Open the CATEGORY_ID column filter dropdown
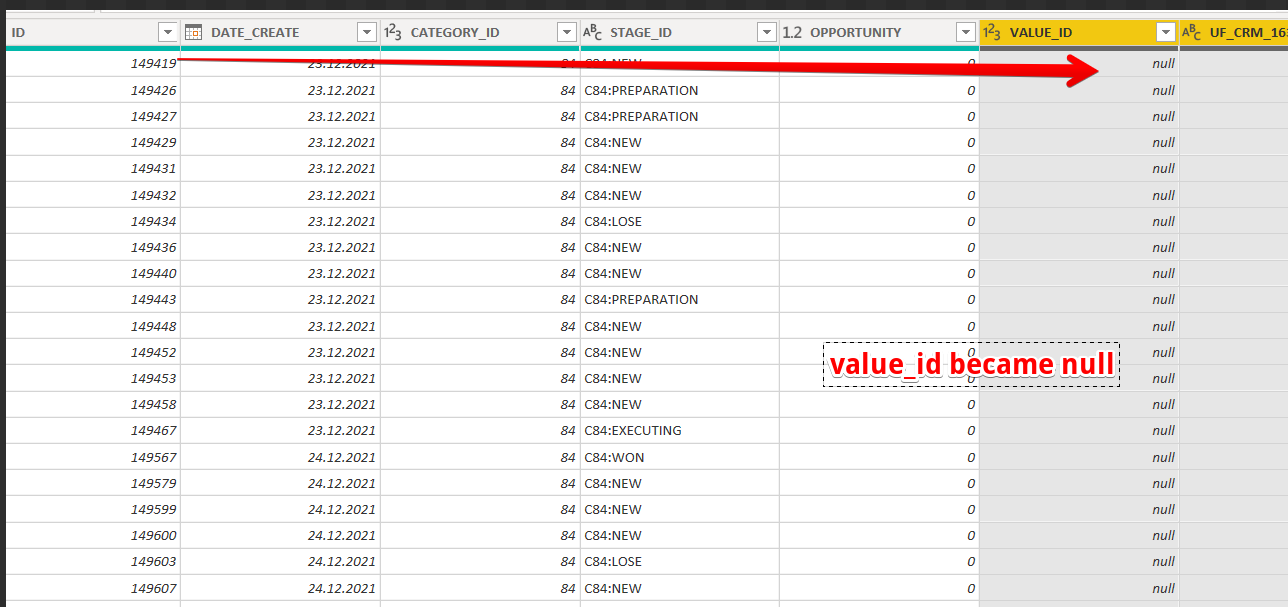Screen dimensions: 1288x607 (567, 32)
